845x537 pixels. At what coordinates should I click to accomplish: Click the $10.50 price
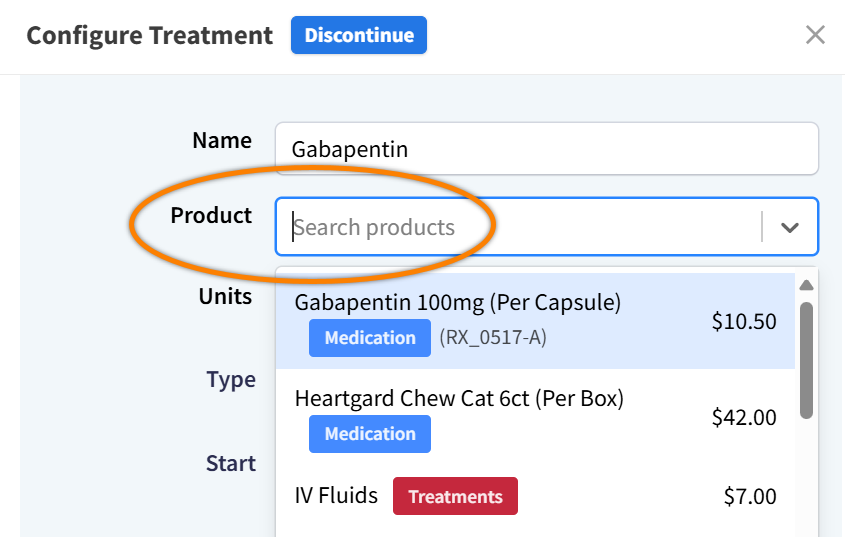pyautogui.click(x=743, y=322)
